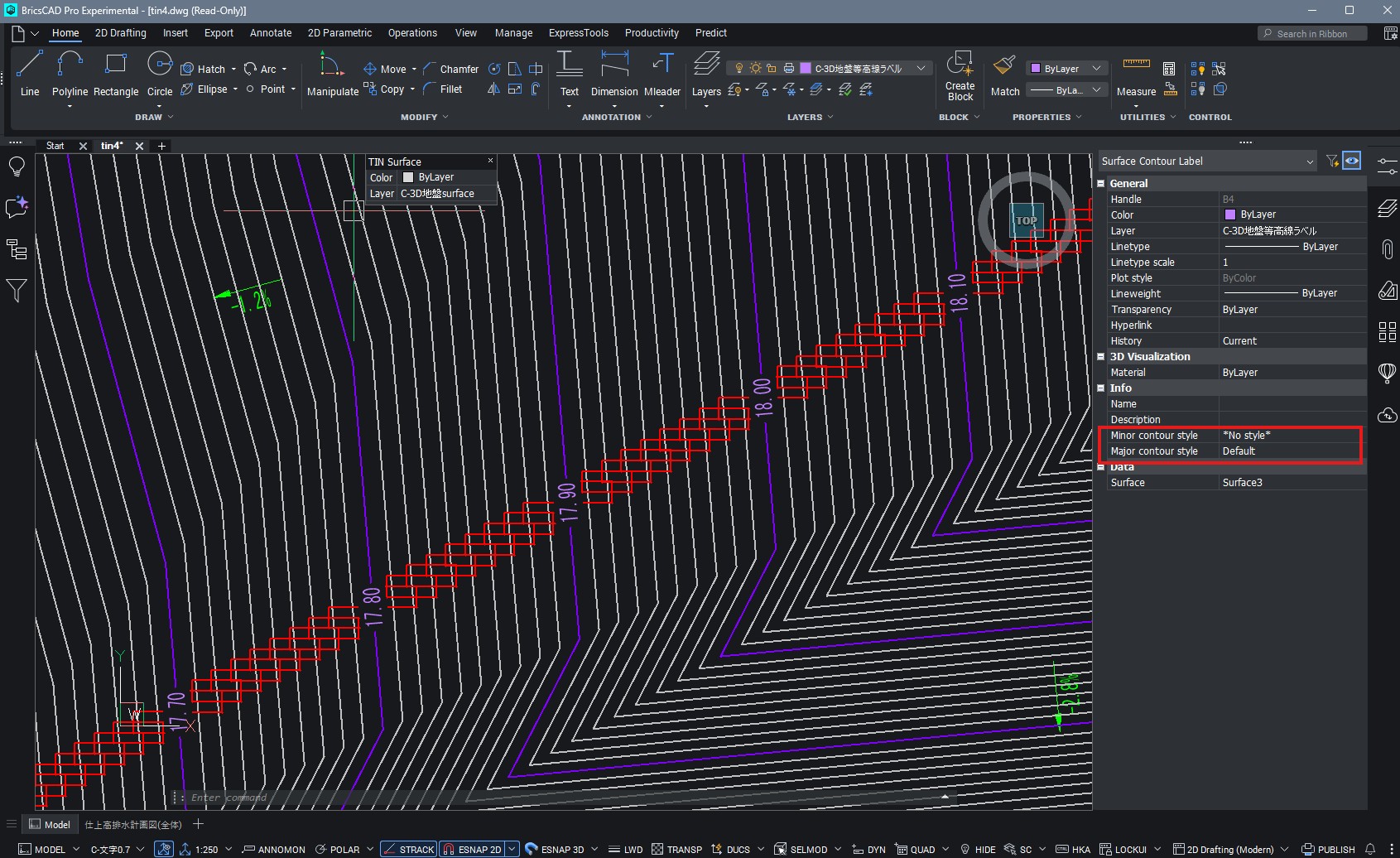Image resolution: width=1400 pixels, height=858 pixels.
Task: Toggle DYN dynamic input
Action: tap(869, 849)
